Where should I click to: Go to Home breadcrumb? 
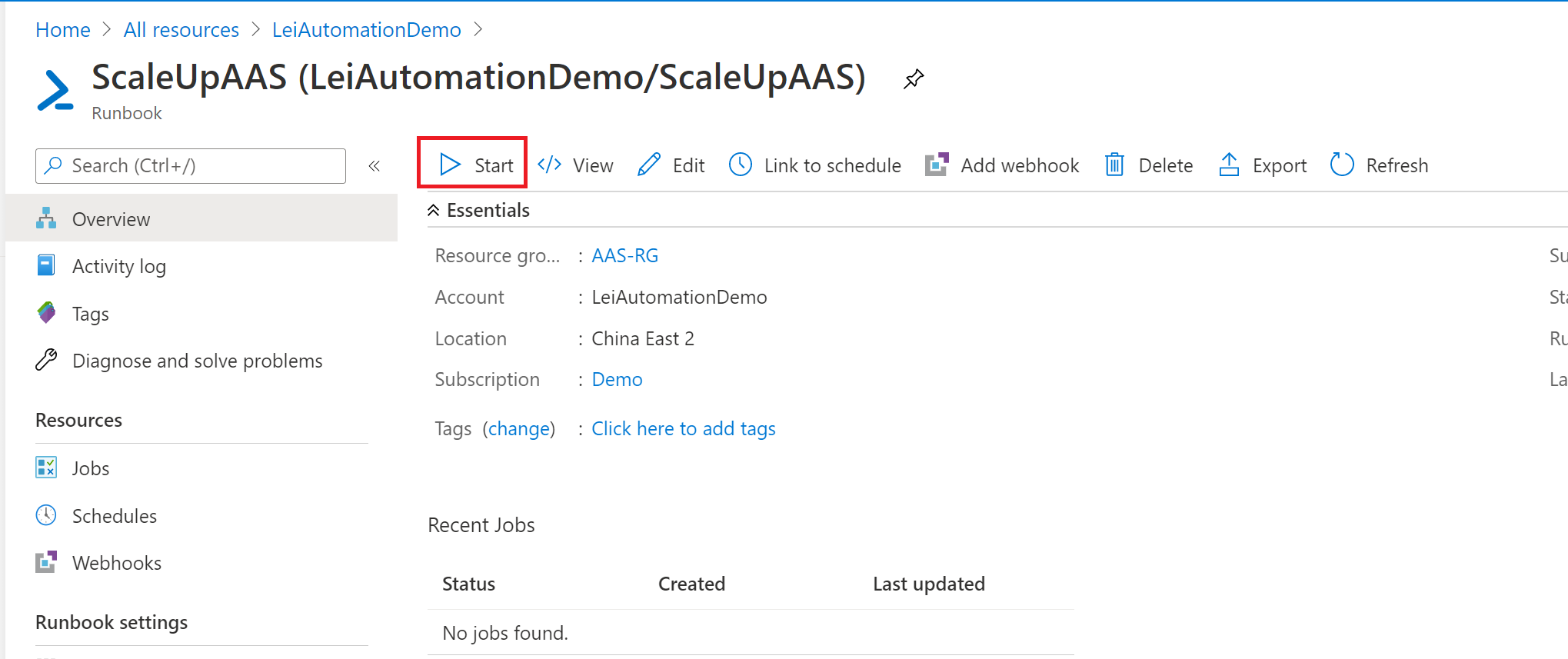(63, 30)
